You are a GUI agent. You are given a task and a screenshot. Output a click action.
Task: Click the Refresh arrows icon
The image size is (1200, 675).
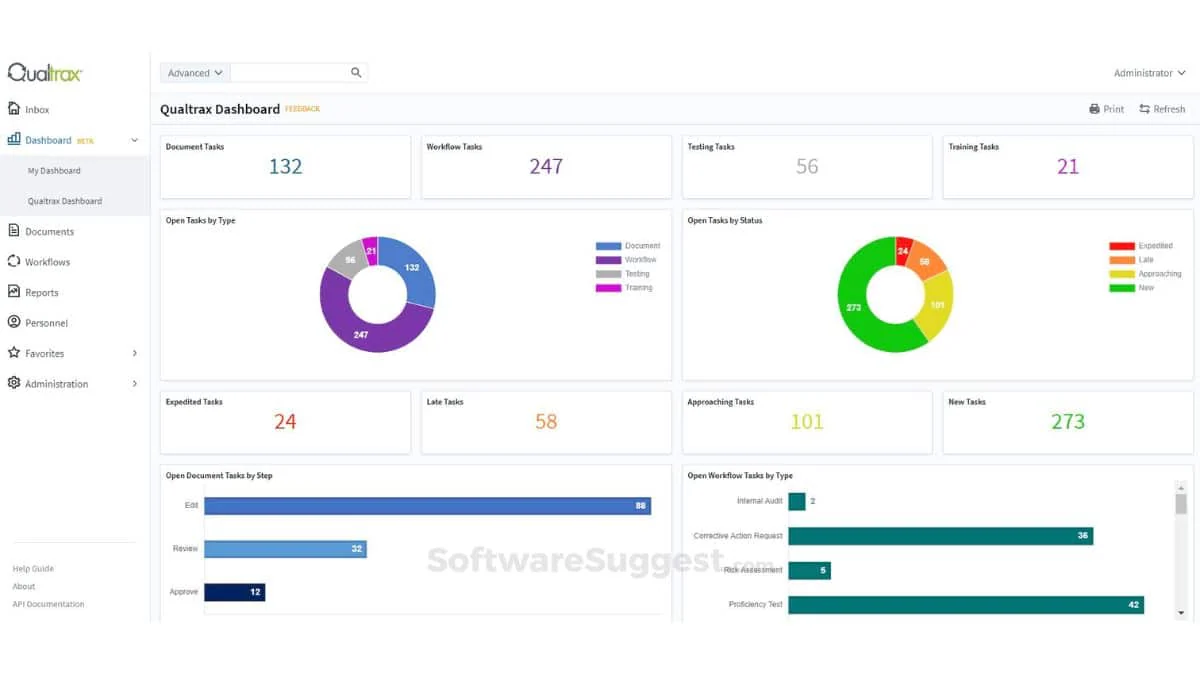point(1144,109)
